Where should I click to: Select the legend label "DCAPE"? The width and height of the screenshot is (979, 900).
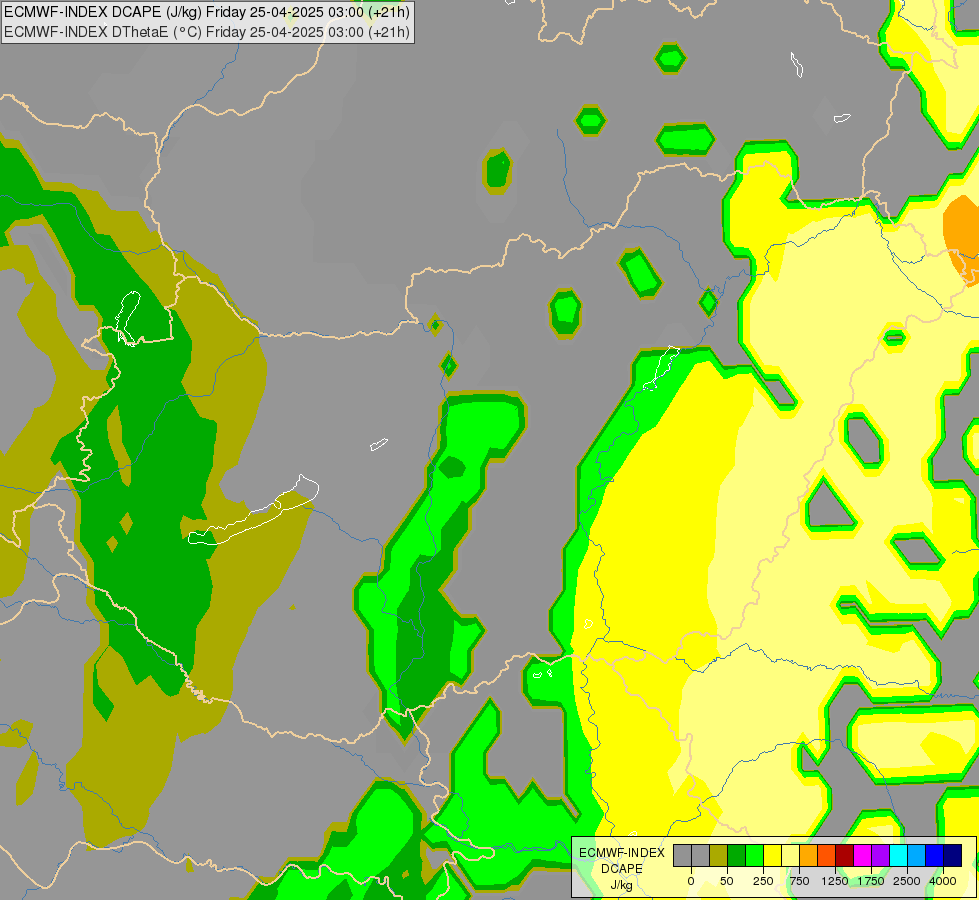622,869
